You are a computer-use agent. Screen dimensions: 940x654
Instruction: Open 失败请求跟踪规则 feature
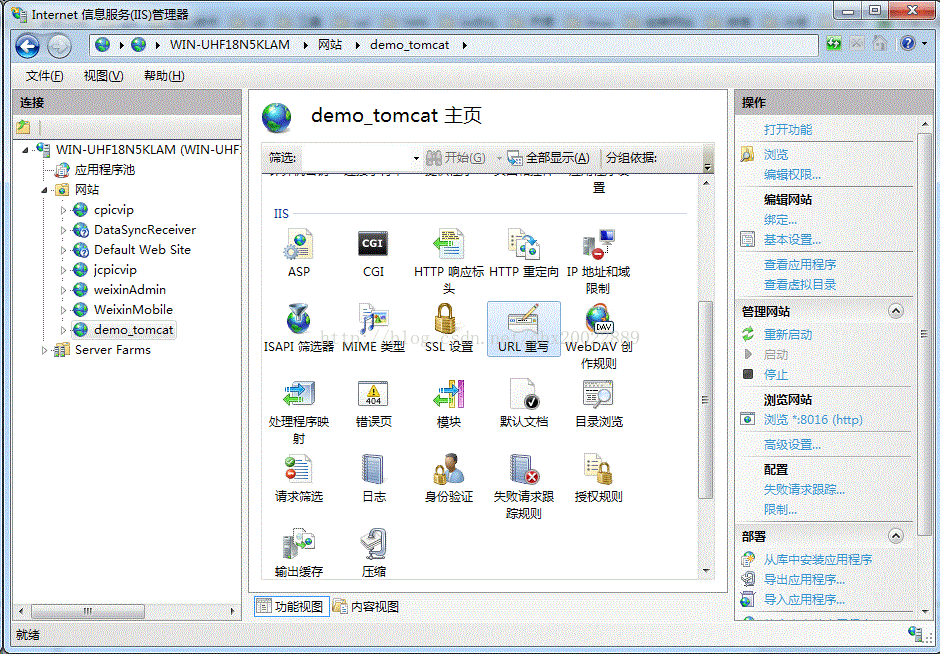(x=523, y=486)
